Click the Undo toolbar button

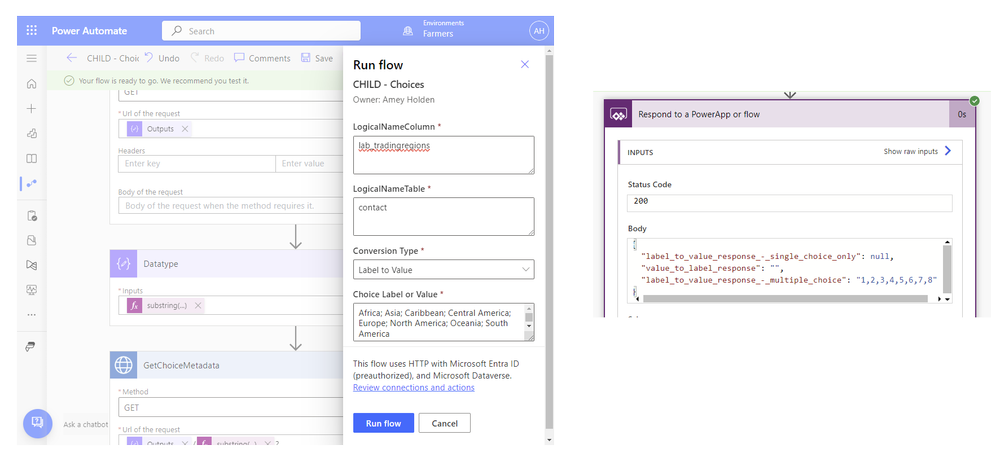click(161, 58)
